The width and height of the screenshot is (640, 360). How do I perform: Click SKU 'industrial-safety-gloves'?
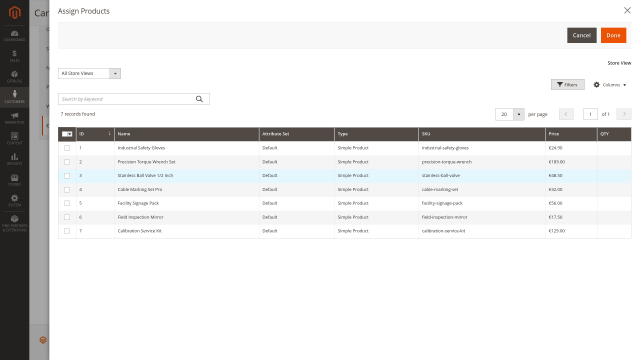(445, 148)
